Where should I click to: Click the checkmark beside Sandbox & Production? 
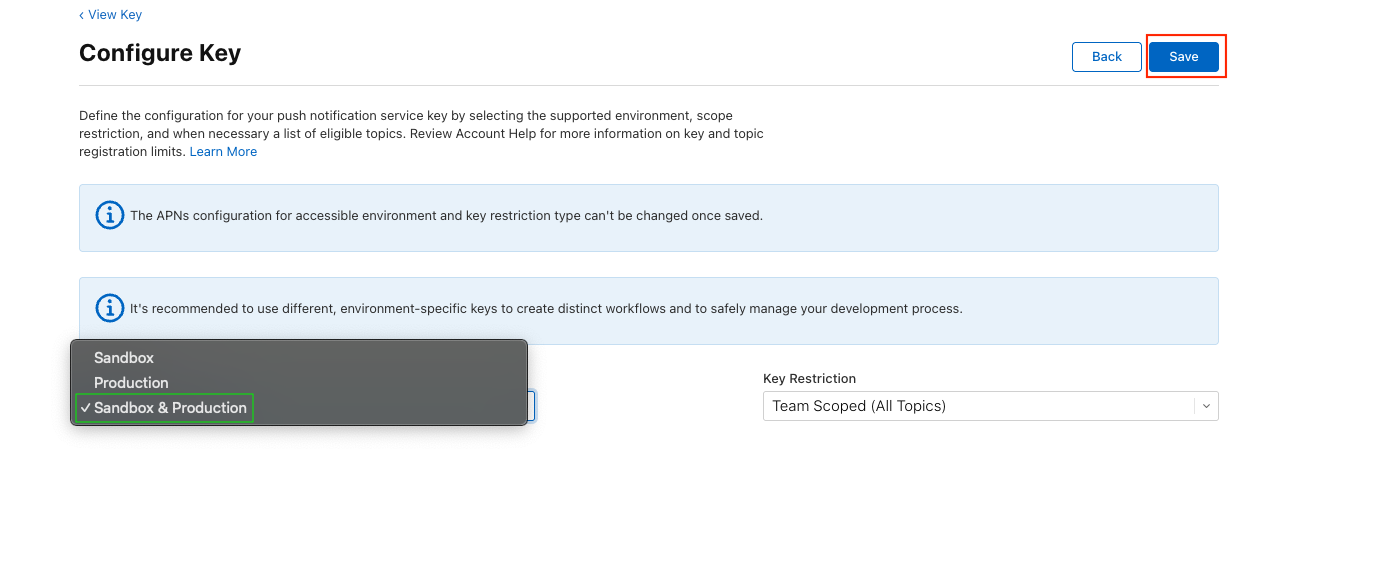[x=86, y=408]
